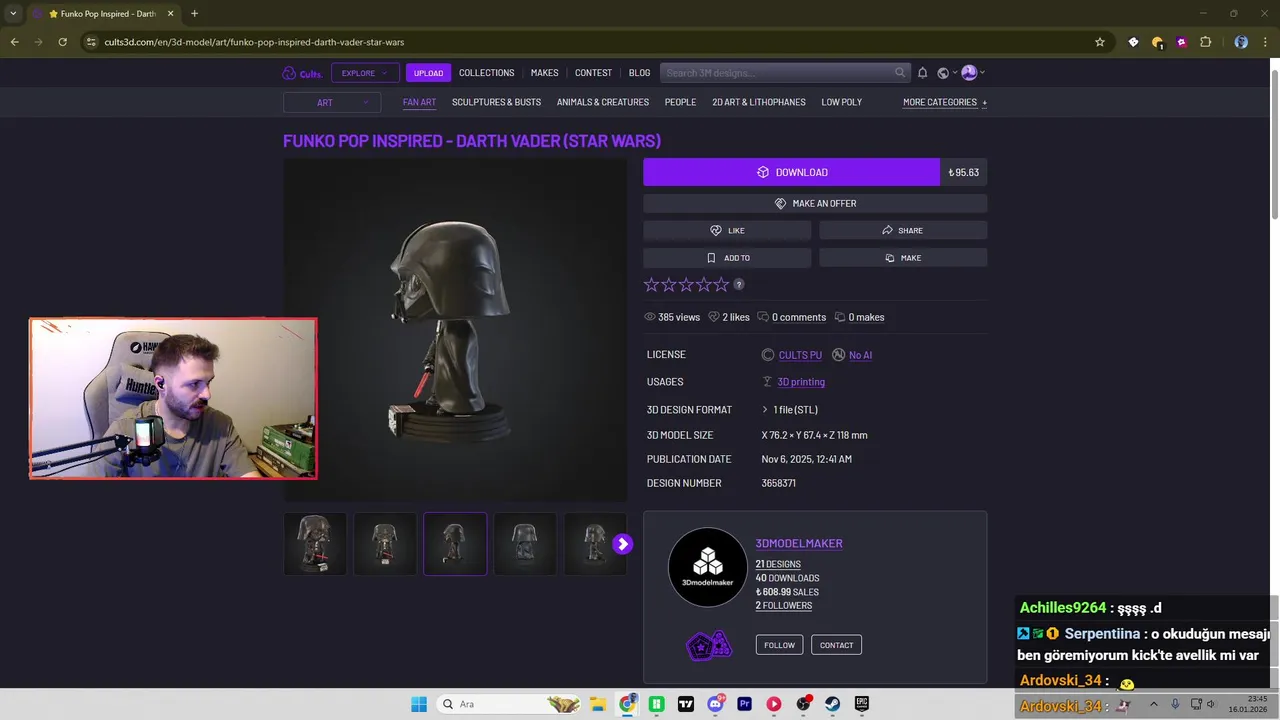Viewport: 1280px width, 720px height.
Task: Open the 21 DESIGNS link
Action: (x=778, y=565)
